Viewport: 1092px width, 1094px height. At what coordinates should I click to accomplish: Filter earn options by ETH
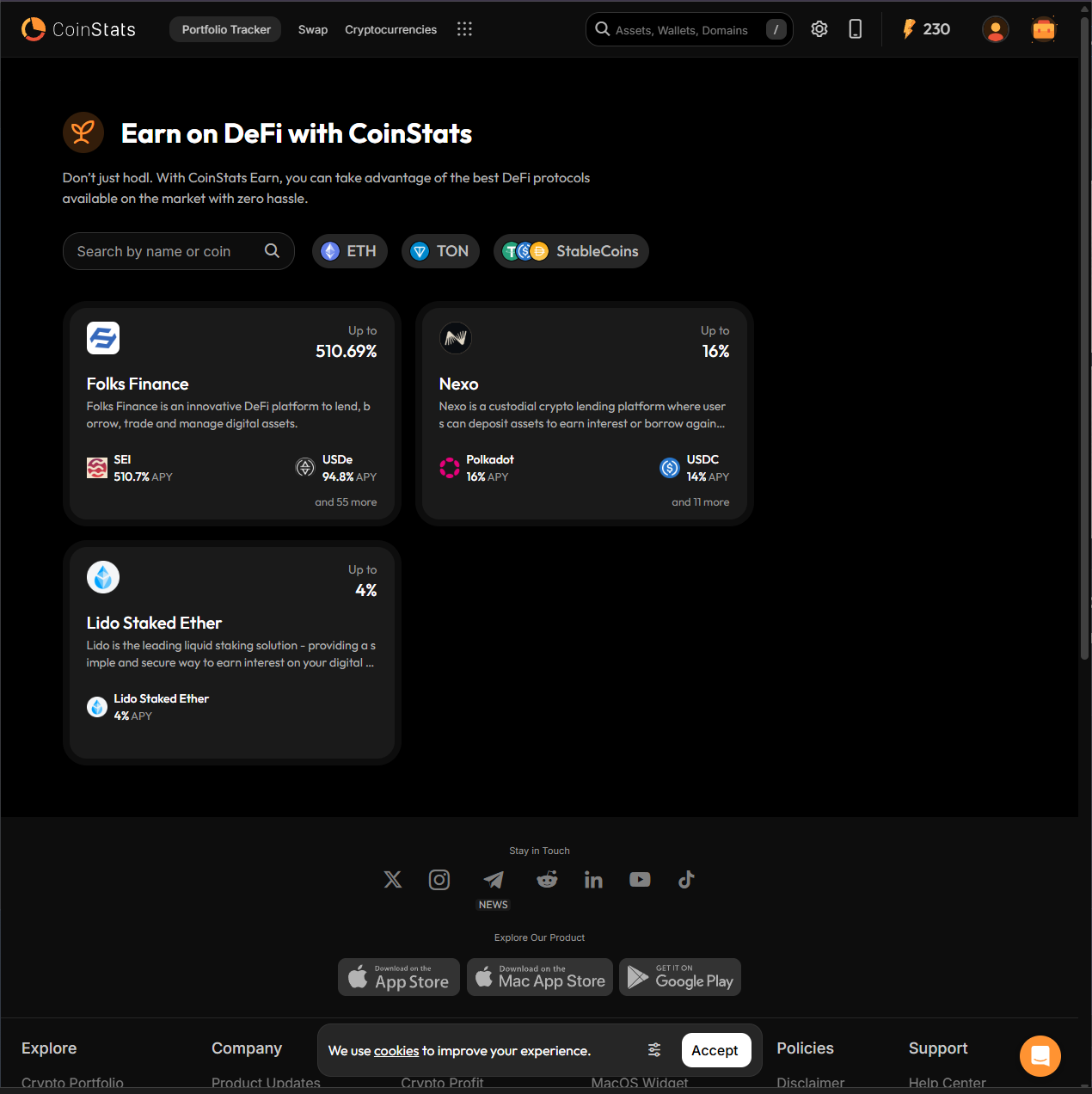349,251
